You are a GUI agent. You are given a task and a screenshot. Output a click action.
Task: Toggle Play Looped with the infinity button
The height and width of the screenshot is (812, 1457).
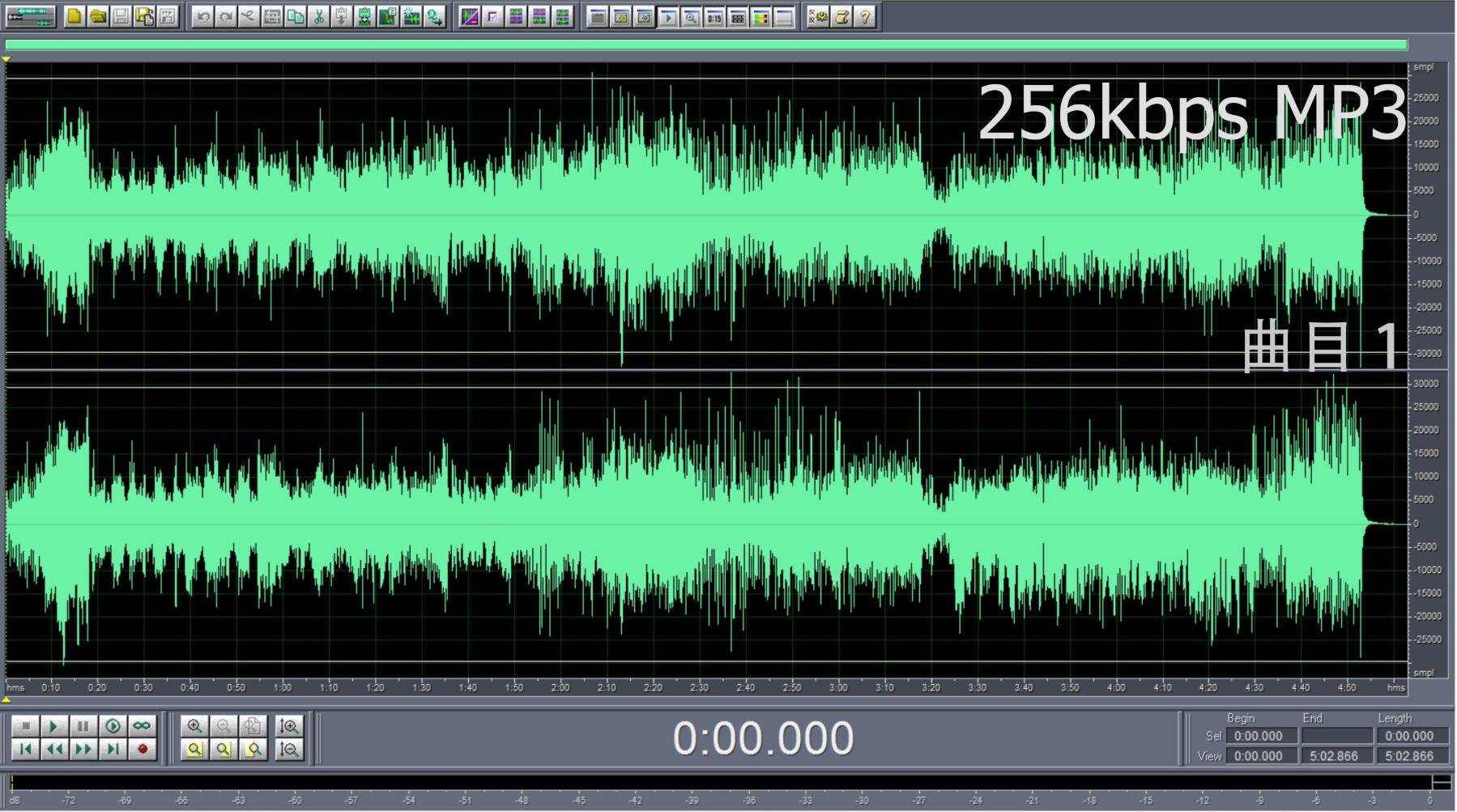coord(142,726)
